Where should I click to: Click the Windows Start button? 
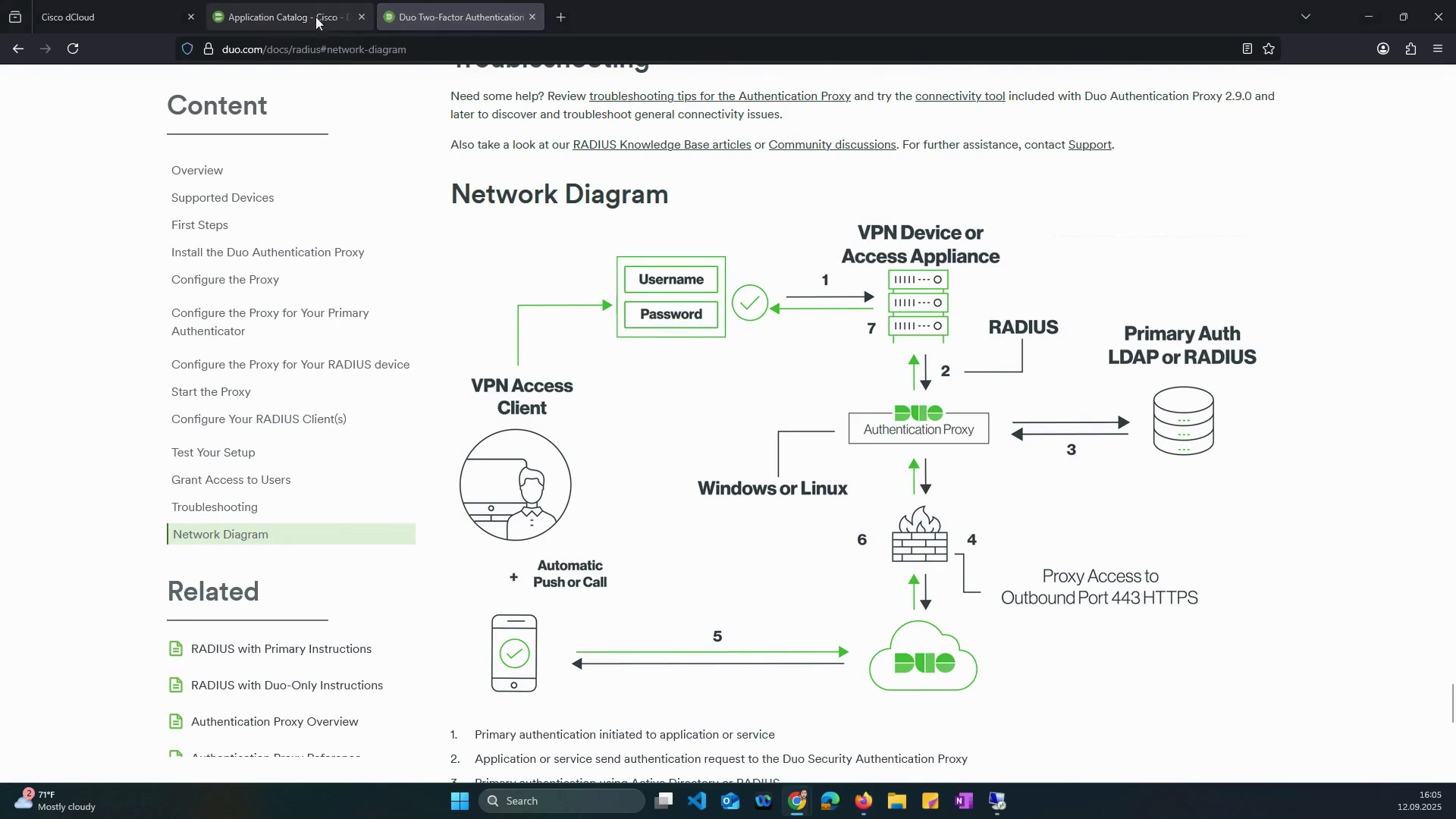[460, 801]
